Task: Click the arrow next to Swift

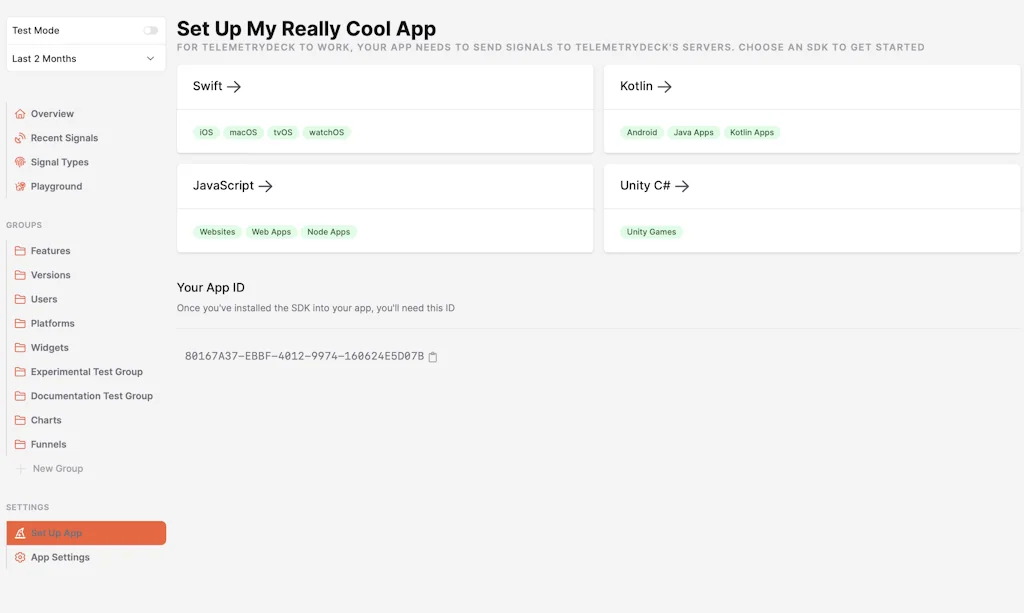Action: pyautogui.click(x=234, y=86)
